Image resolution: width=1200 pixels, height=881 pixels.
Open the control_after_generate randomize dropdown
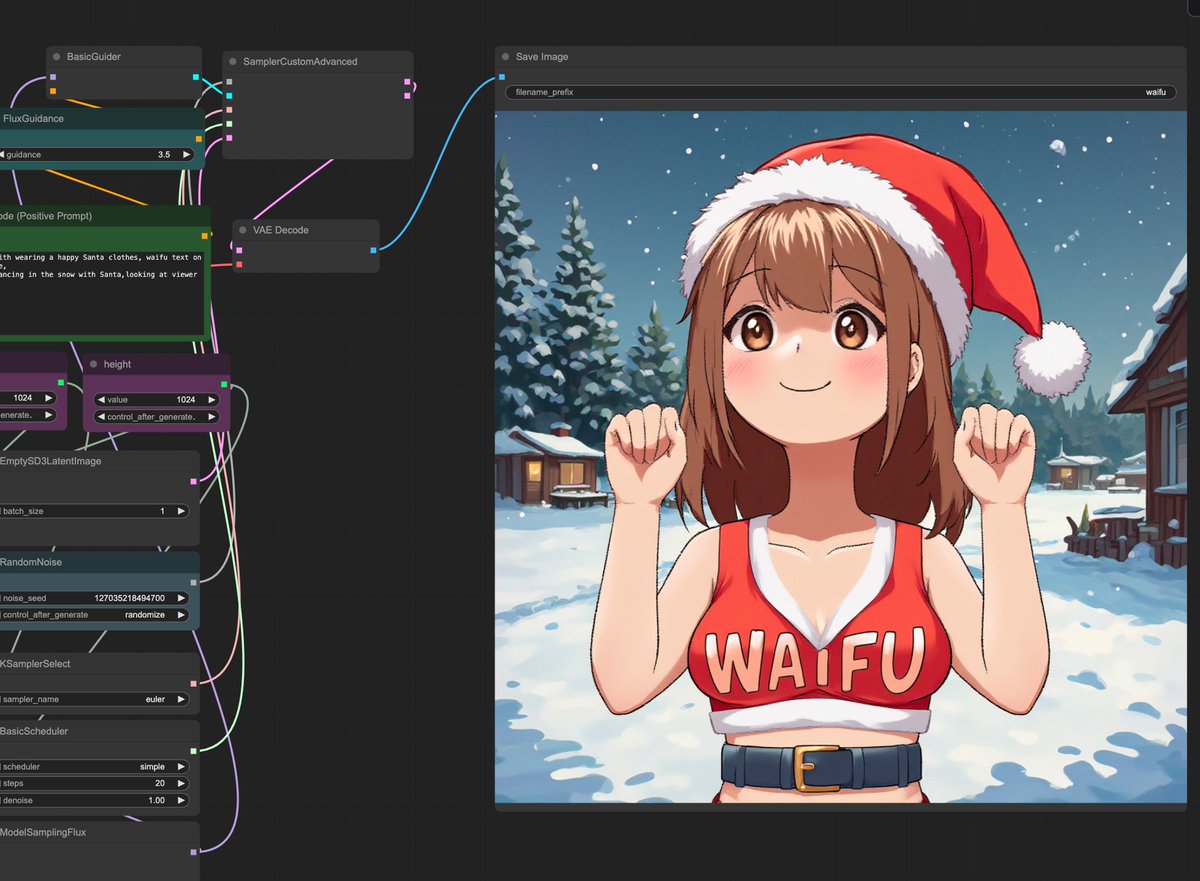(x=120, y=615)
